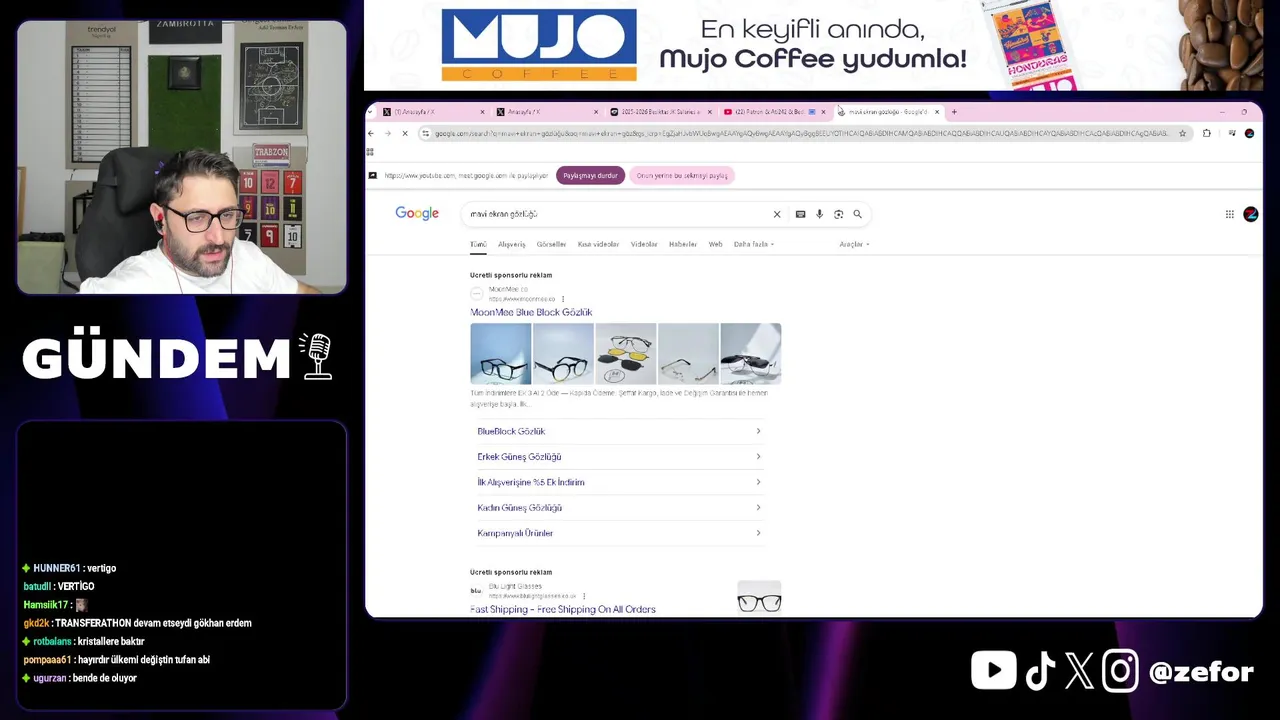Open the first MoonMee glasses thumbnail
Image resolution: width=1280 pixels, height=720 pixels.
(501, 354)
